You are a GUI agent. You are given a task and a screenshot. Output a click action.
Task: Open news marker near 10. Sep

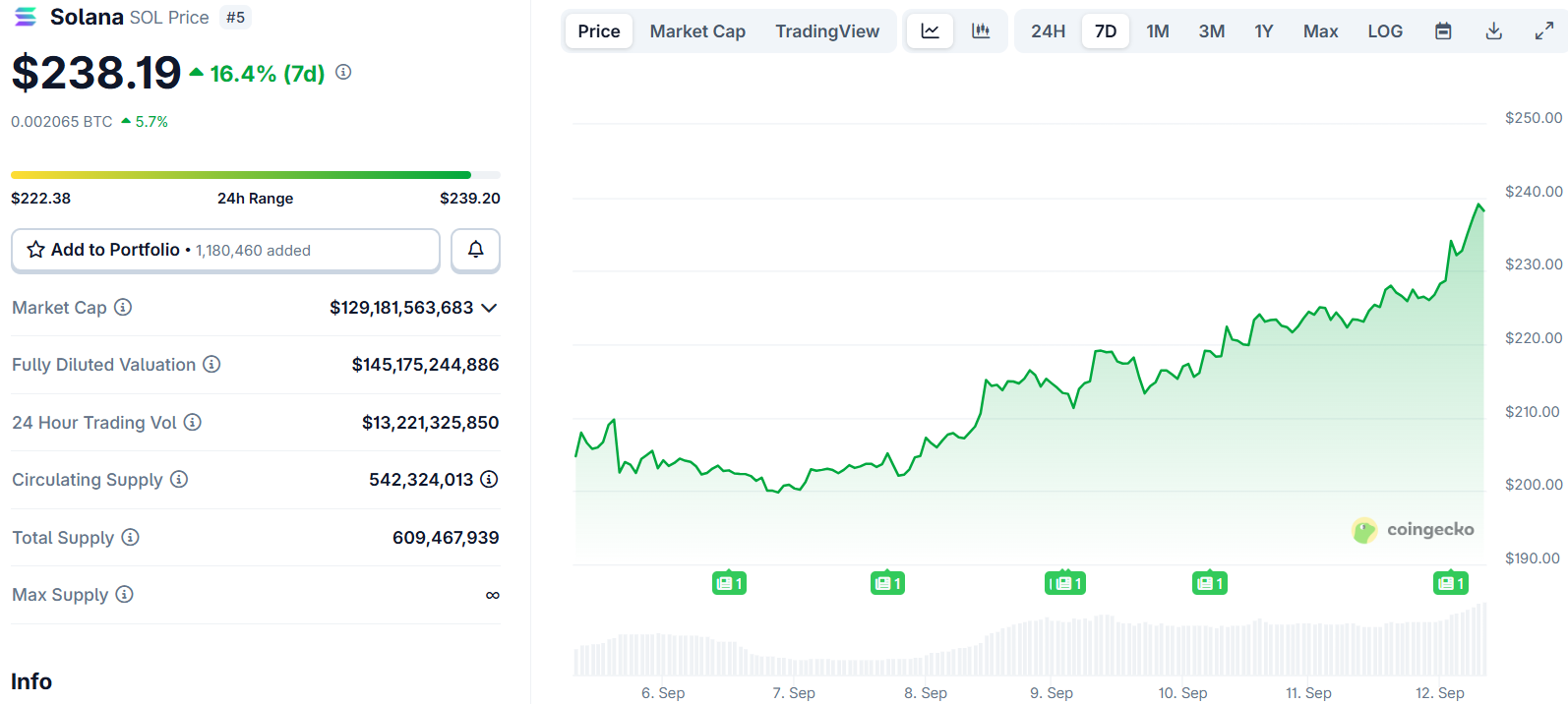pos(1209,583)
